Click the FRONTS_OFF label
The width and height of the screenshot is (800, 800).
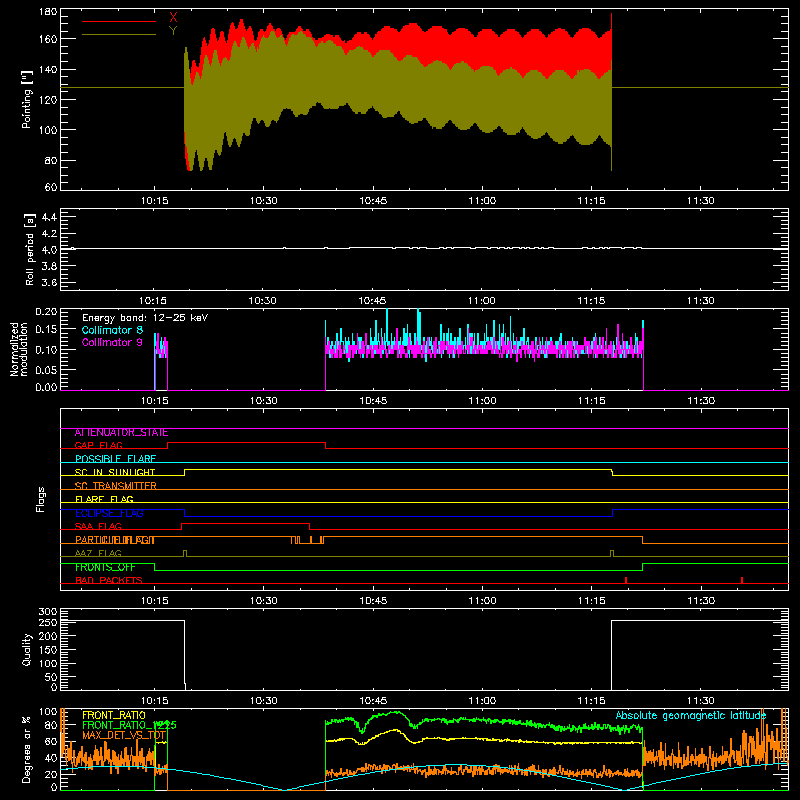(105, 567)
